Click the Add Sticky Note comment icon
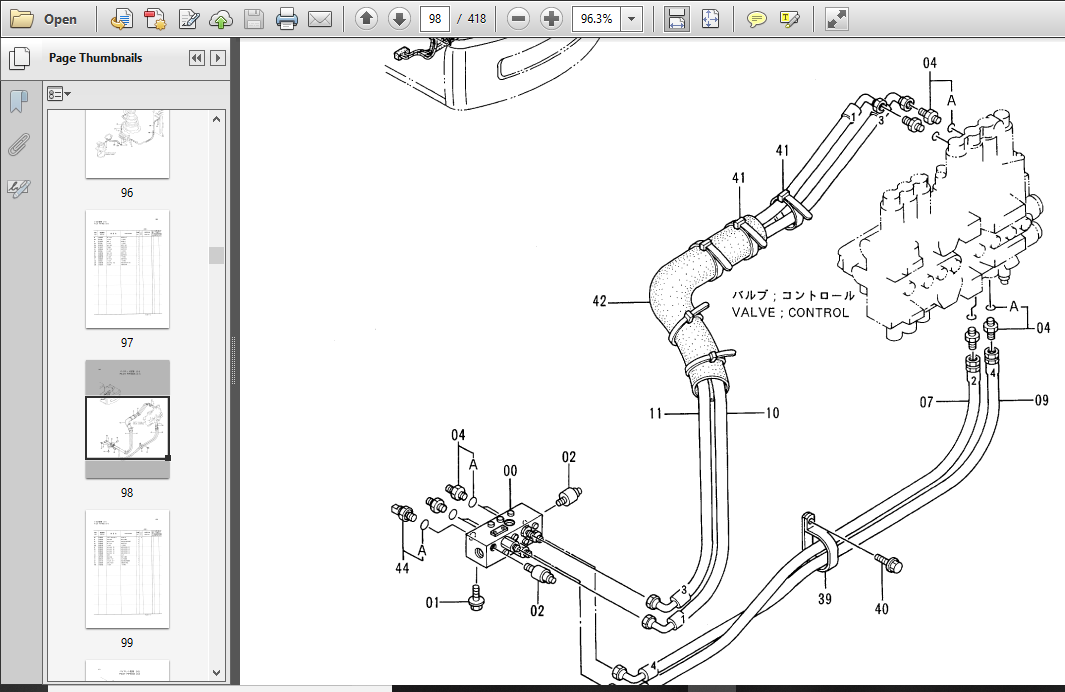1065x692 pixels. pyautogui.click(x=756, y=19)
